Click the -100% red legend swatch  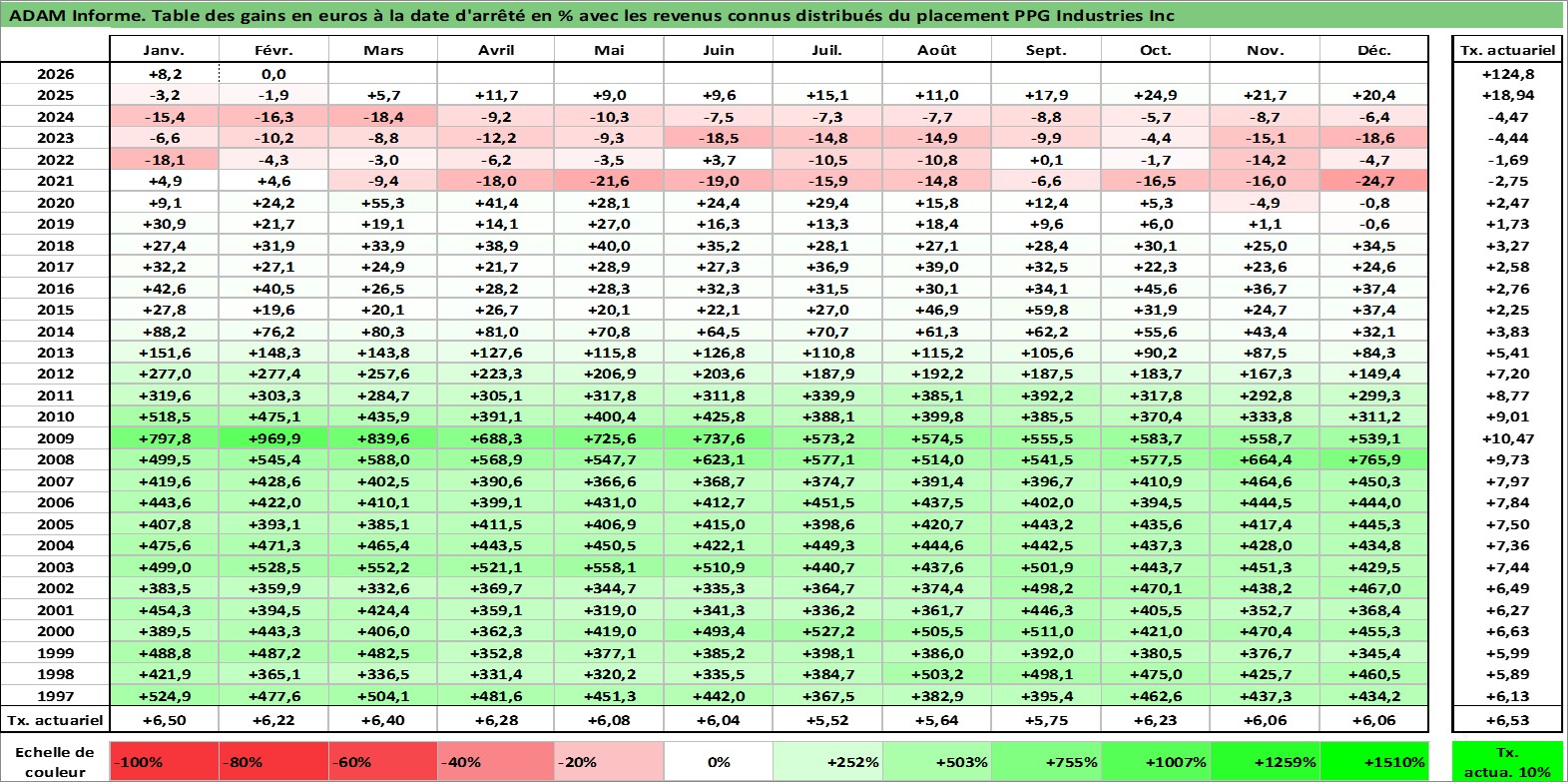point(164,761)
